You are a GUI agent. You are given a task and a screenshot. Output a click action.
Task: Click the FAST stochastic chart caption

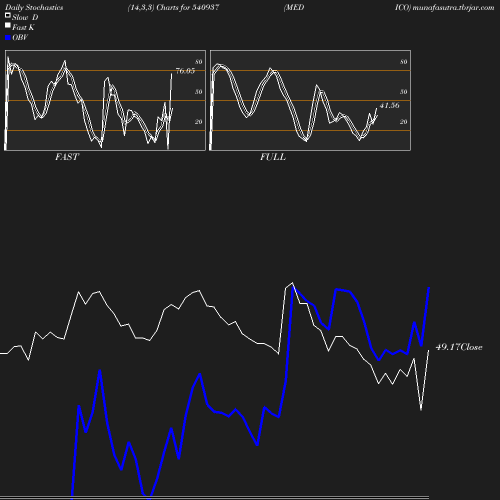coord(67,157)
